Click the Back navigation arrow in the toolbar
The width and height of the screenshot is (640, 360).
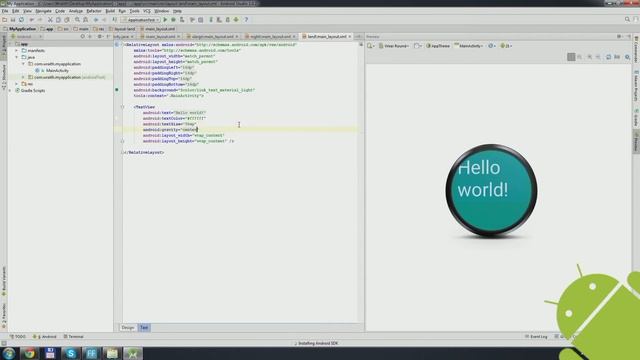[x=96, y=20]
